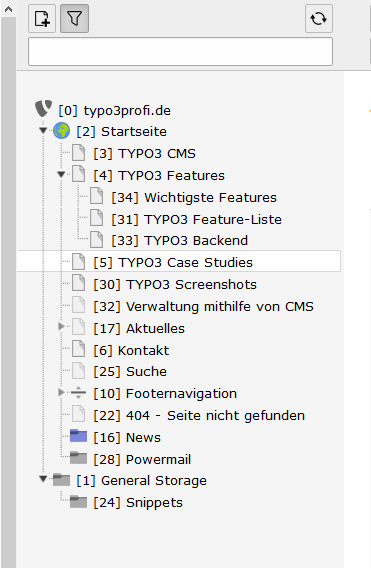The image size is (371, 568).
Task: Select the [0] typo3profi.de root entry
Action: [114, 110]
